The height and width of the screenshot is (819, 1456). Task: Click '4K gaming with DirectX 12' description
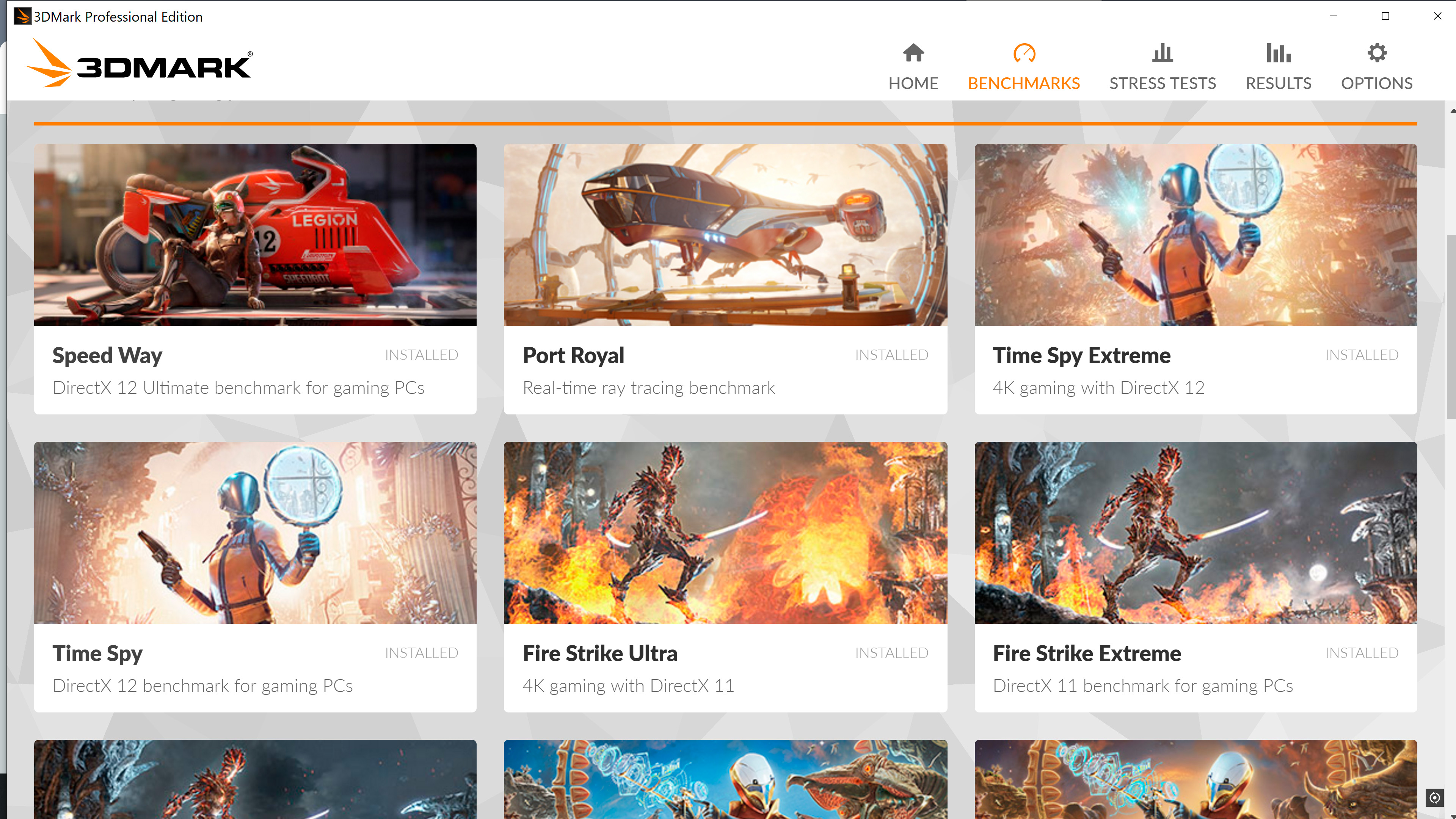click(1098, 388)
